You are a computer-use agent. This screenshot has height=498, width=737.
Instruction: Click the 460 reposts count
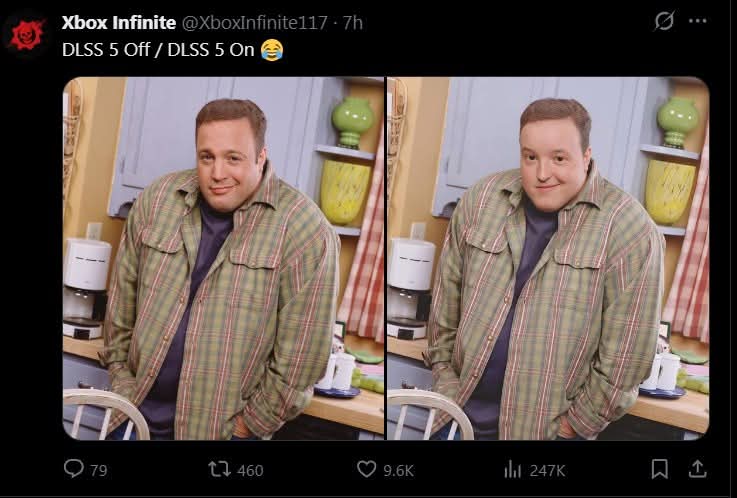pos(250,470)
